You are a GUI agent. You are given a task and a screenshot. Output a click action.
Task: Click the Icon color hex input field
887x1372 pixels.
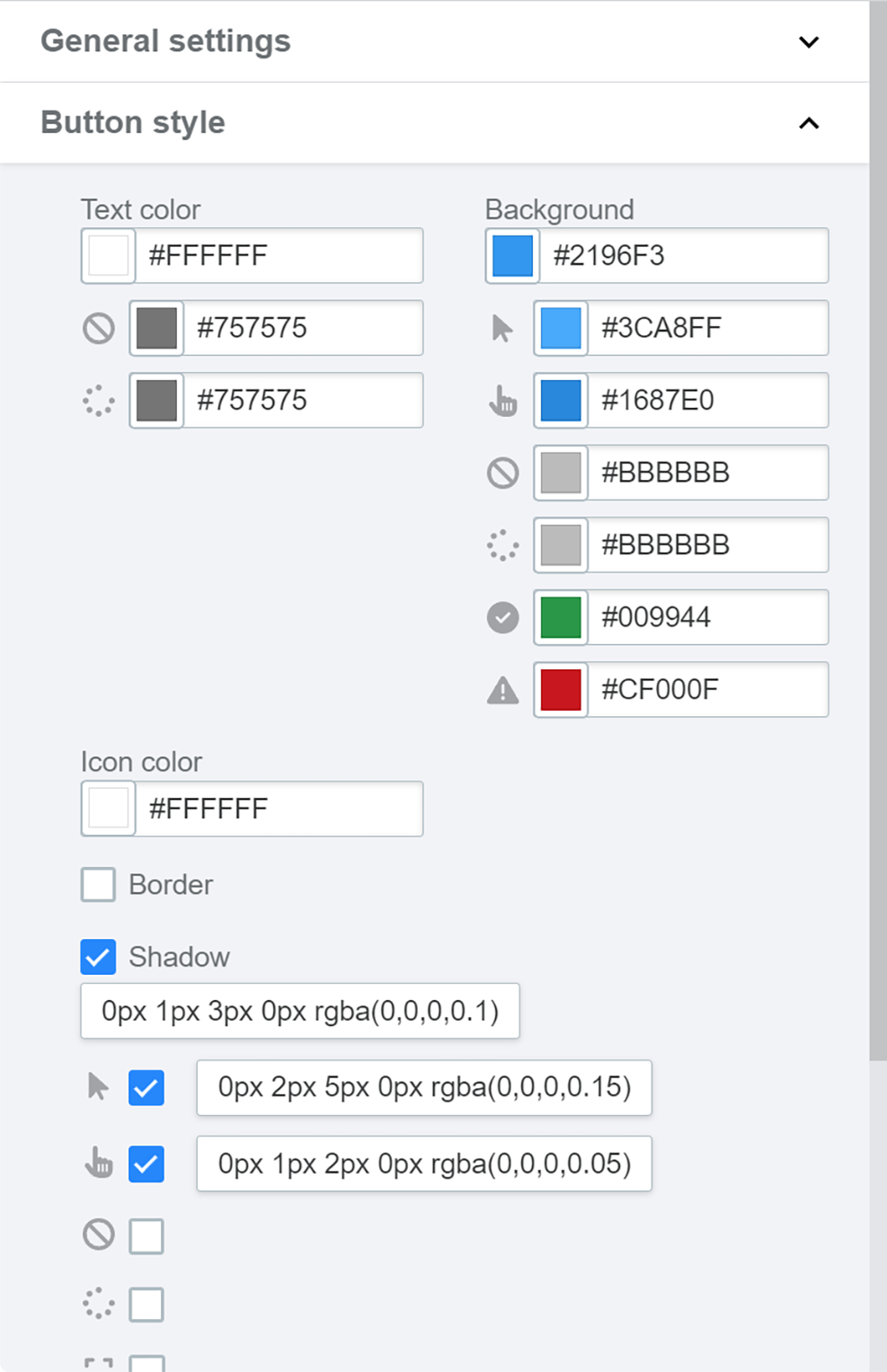279,809
